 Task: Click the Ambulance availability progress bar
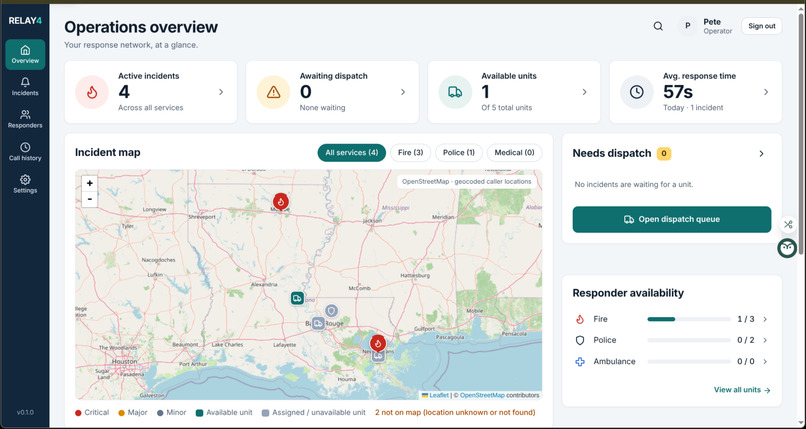pyautogui.click(x=689, y=361)
